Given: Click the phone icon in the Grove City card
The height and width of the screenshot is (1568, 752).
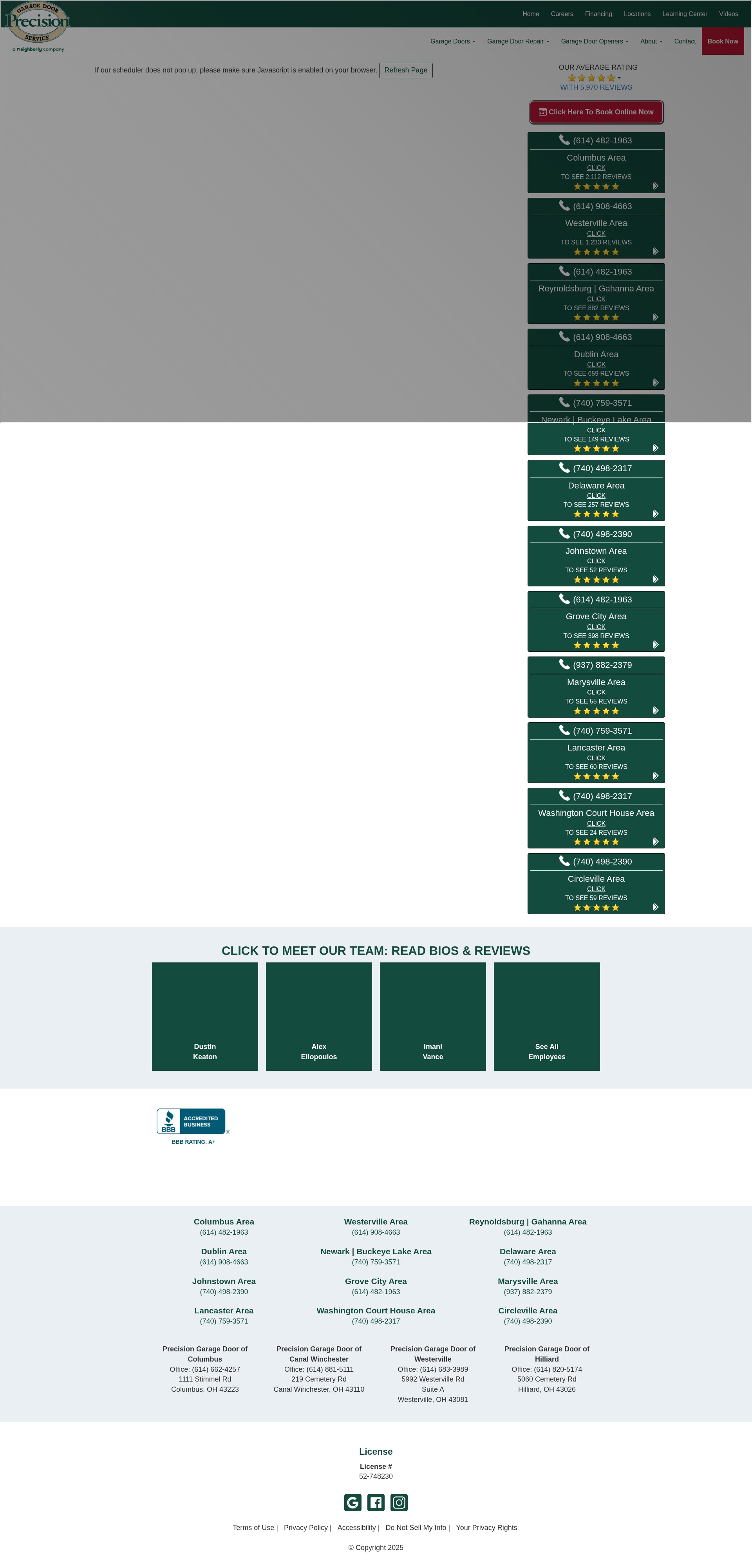Looking at the screenshot, I should click(564, 599).
